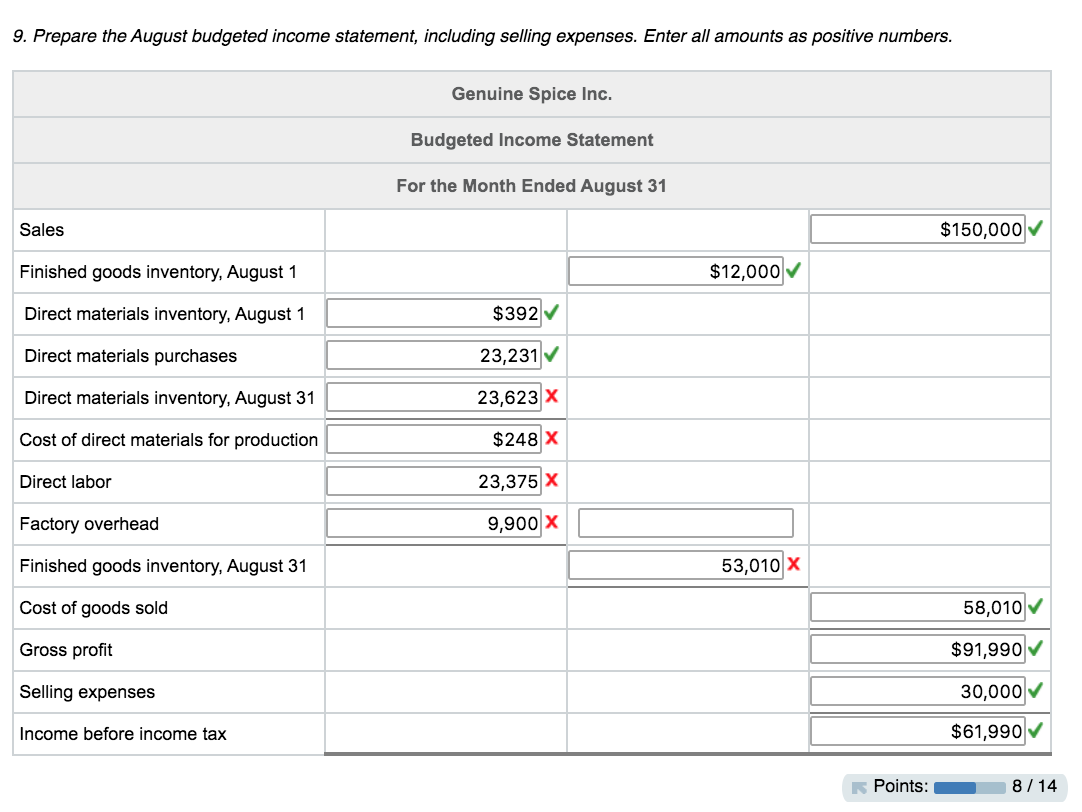Click the green checkmark next to Sales
This screenshot has width=1082, height=812.
point(1035,228)
